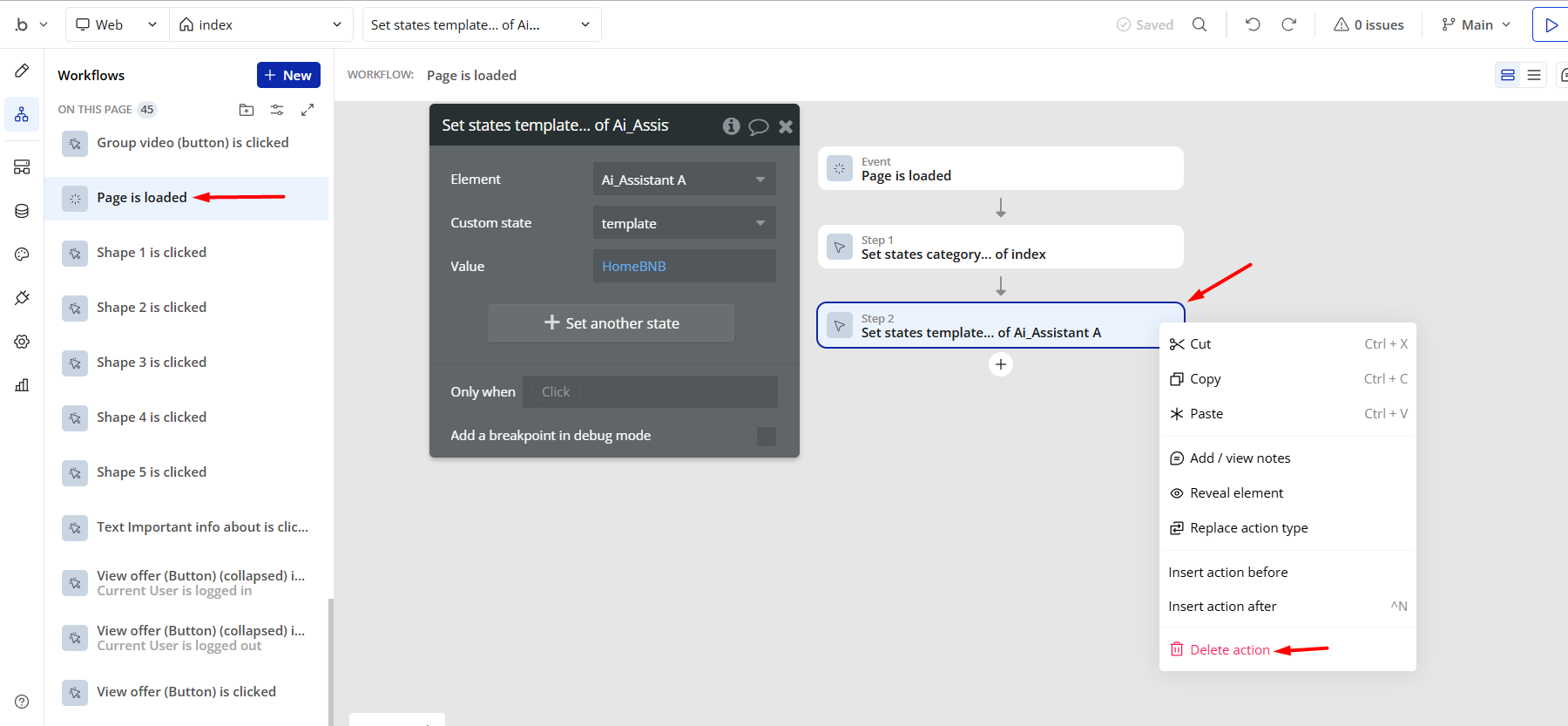Toggle the debug mode breakpoint checkbox
The height and width of the screenshot is (726, 1568).
click(x=766, y=436)
